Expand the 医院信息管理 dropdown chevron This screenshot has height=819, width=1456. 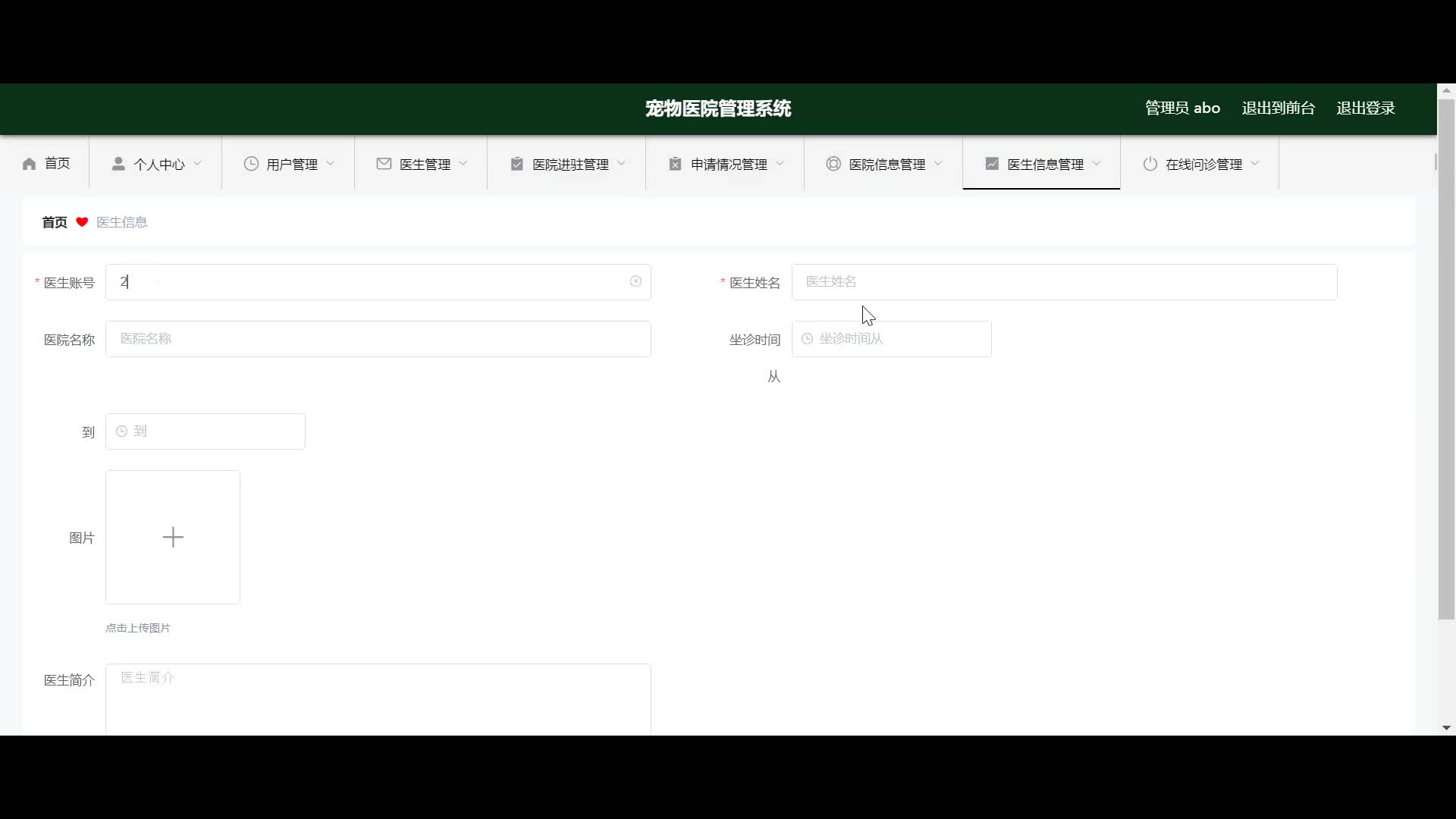(x=938, y=163)
